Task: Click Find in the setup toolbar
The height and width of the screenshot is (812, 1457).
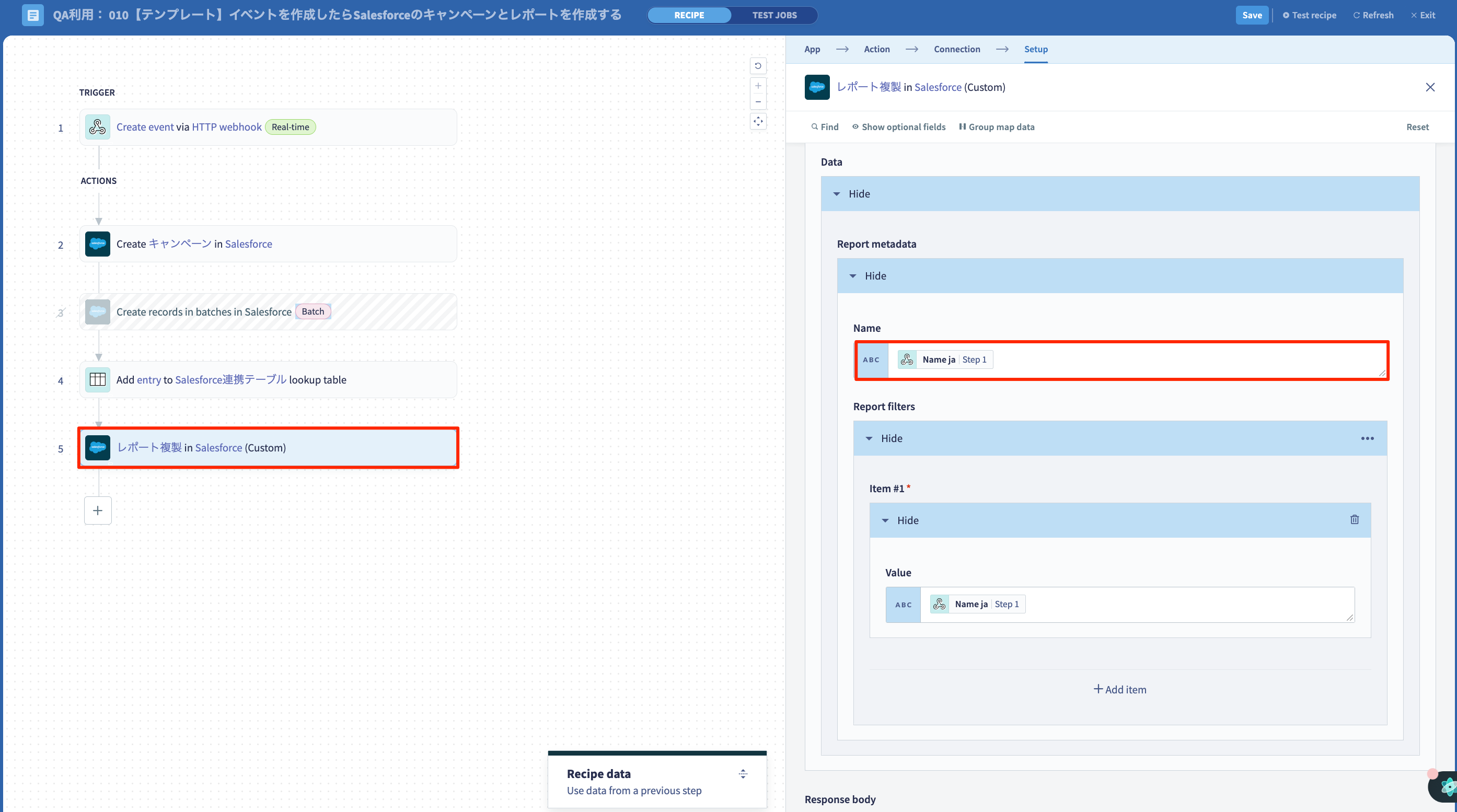Action: [825, 126]
